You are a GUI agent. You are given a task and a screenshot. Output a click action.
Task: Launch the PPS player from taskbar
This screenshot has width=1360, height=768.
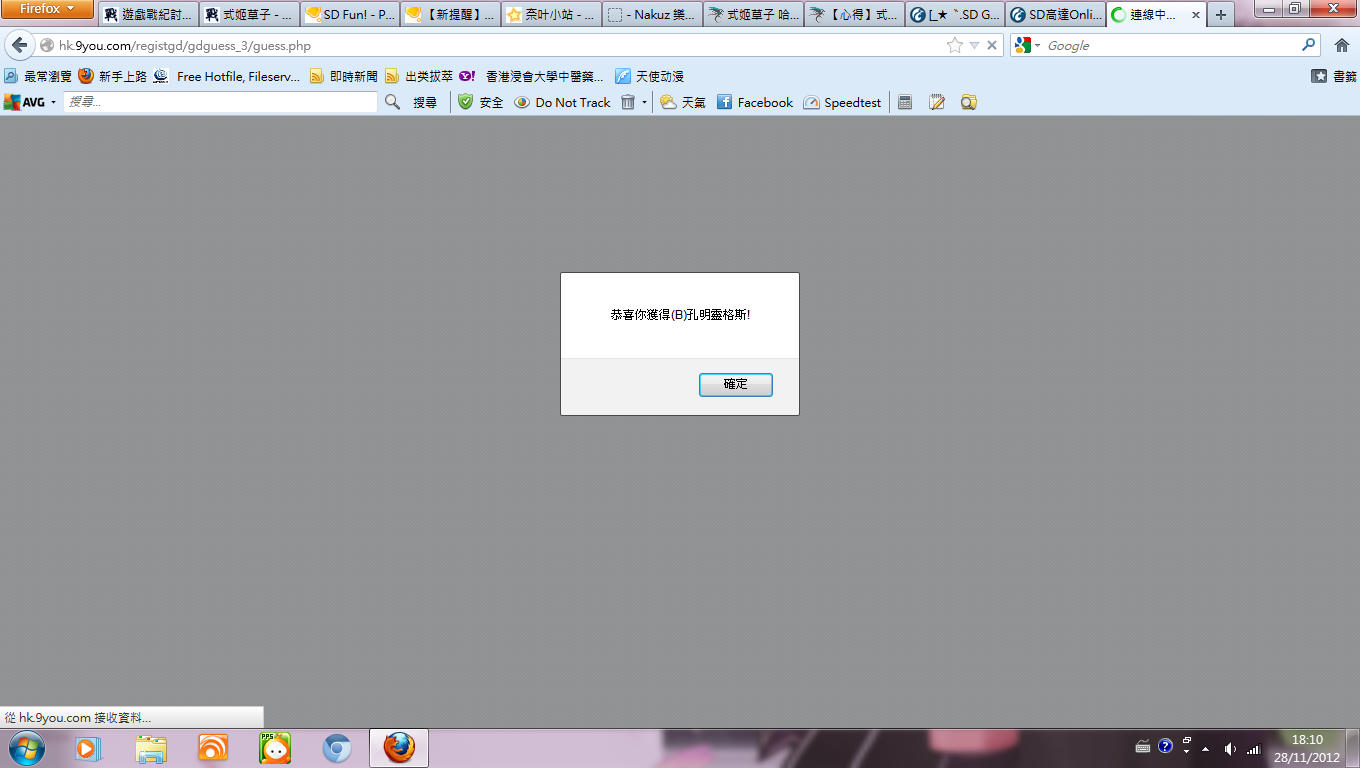pyautogui.click(x=275, y=748)
